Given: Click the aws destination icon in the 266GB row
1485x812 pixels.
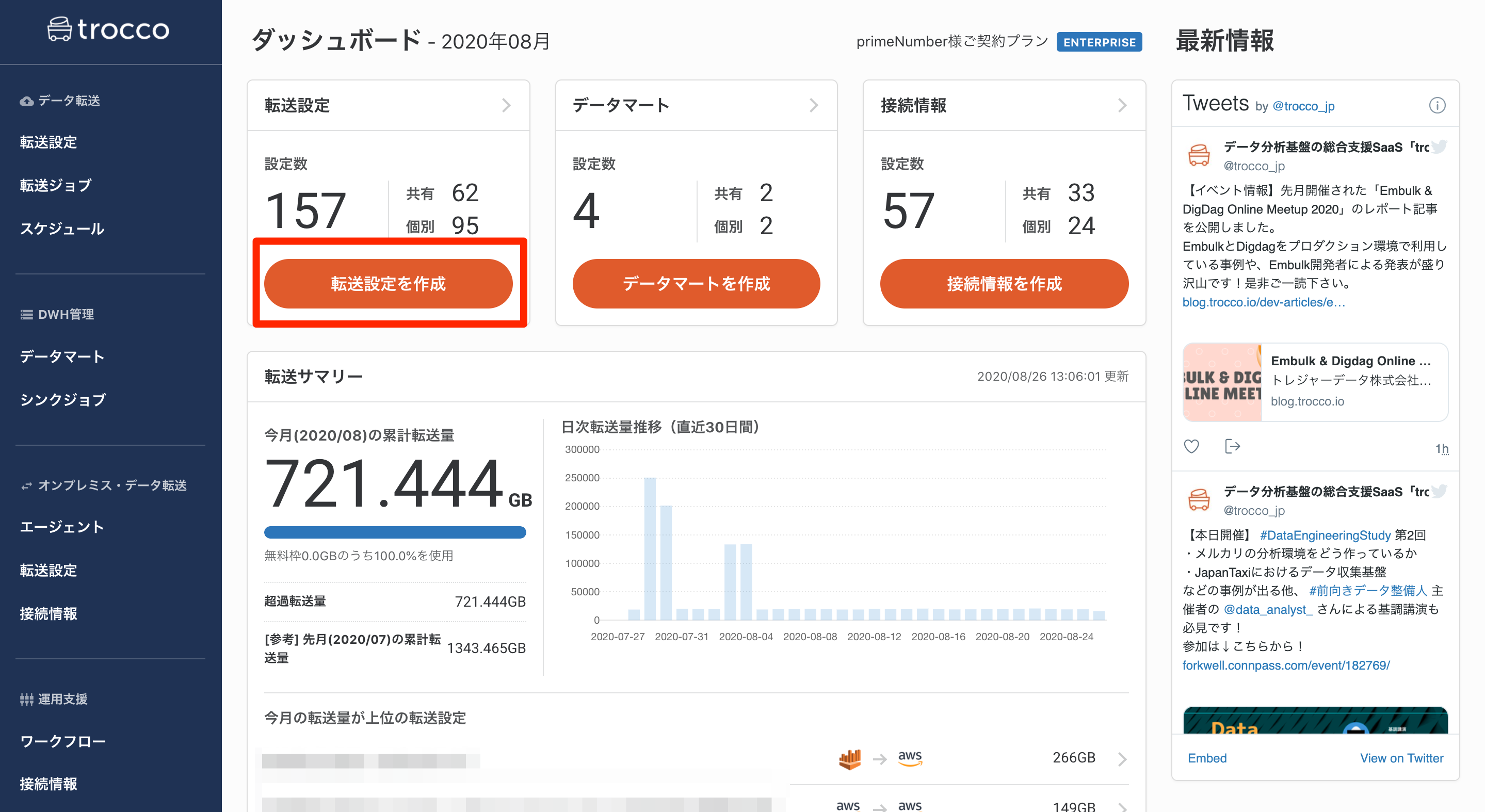Looking at the screenshot, I should (910, 758).
